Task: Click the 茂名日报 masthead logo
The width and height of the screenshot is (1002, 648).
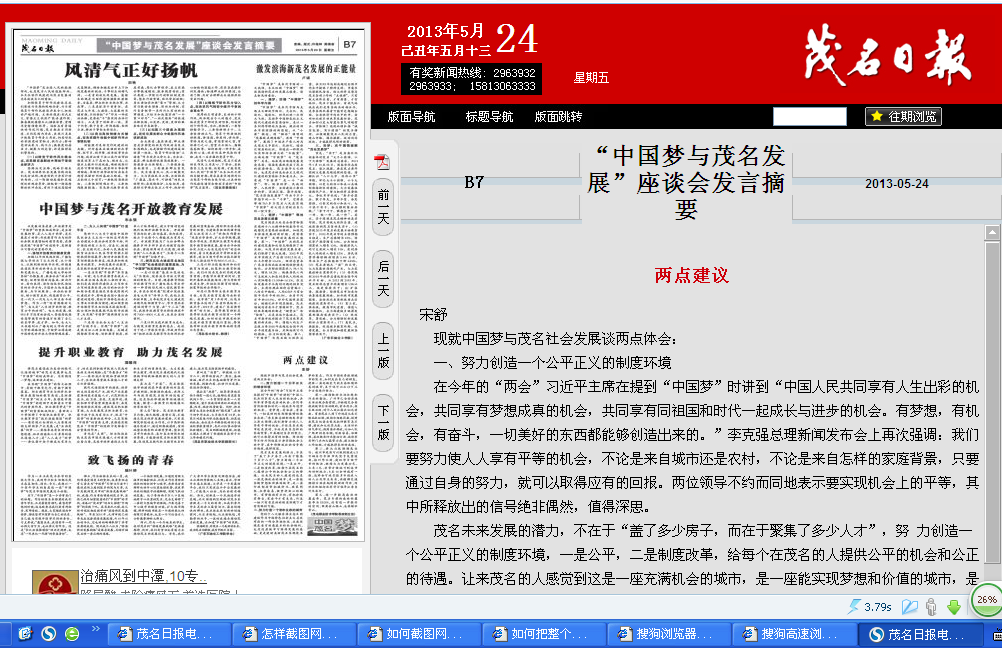Action: 888,56
